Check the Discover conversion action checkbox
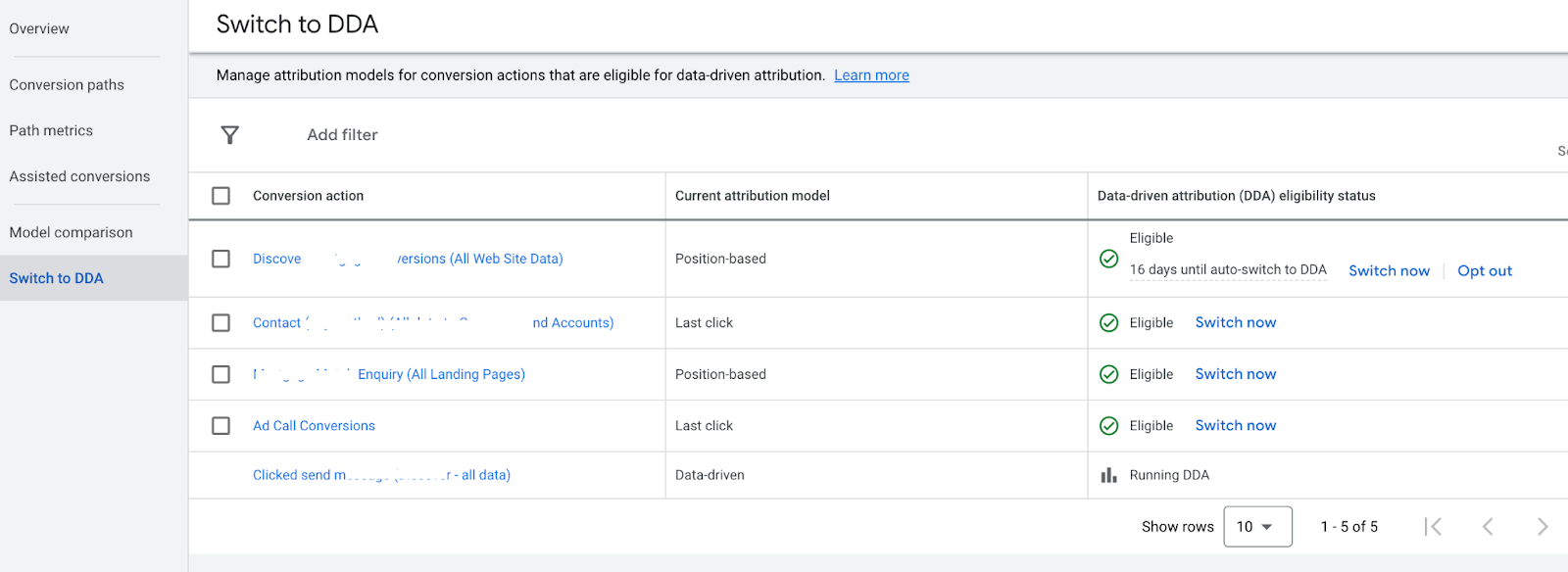This screenshot has height=572, width=1568. pyautogui.click(x=221, y=259)
